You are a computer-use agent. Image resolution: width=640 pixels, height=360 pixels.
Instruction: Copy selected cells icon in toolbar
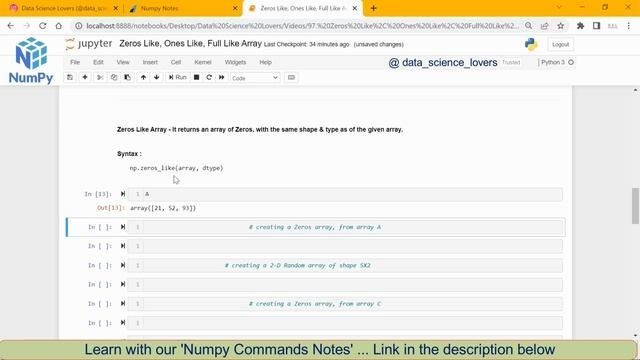pos(114,77)
